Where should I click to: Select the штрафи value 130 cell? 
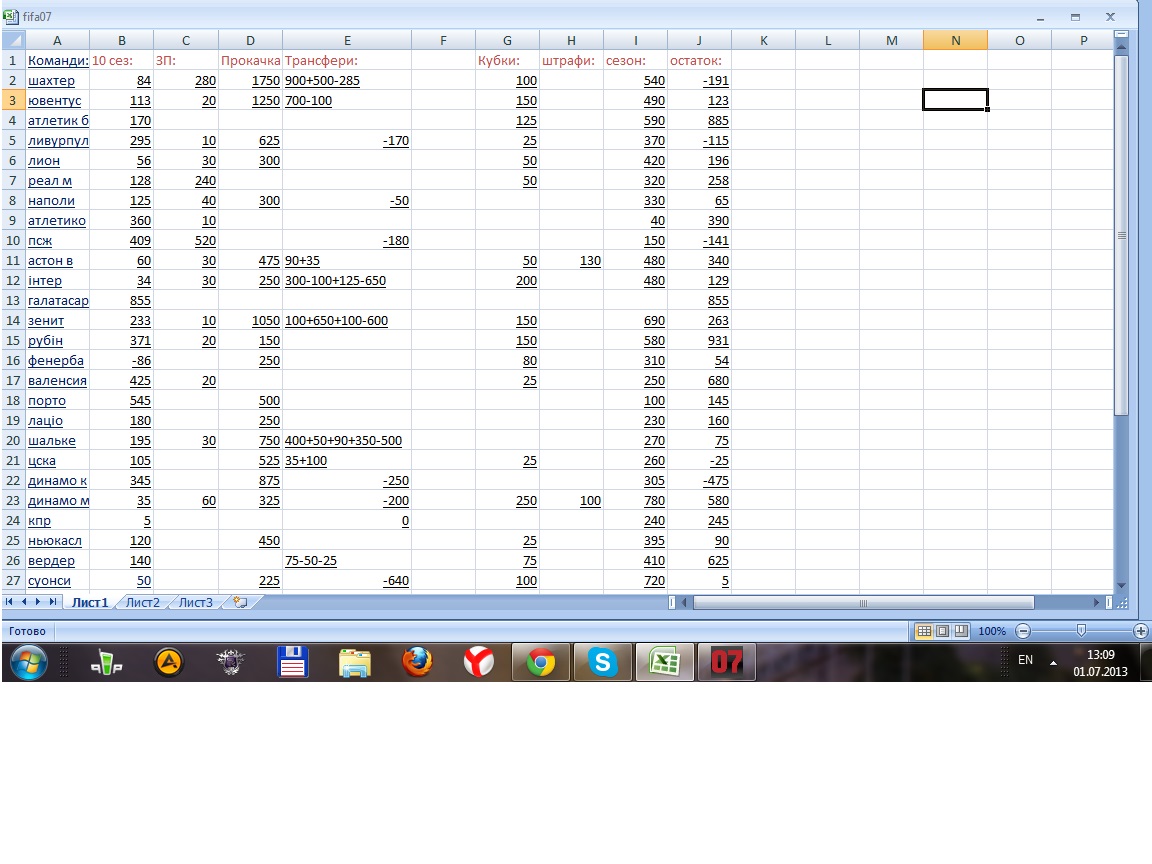pyautogui.click(x=571, y=261)
